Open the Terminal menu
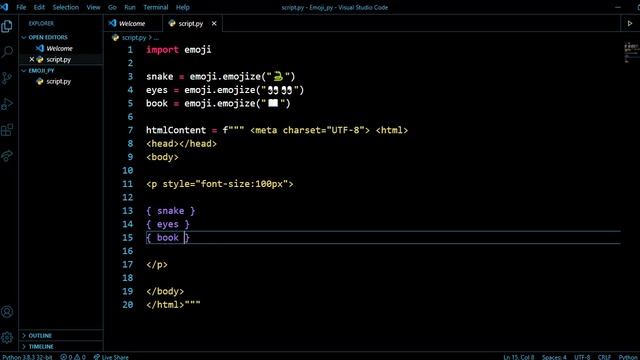Screen dimensions: 640x360 click(156, 7)
